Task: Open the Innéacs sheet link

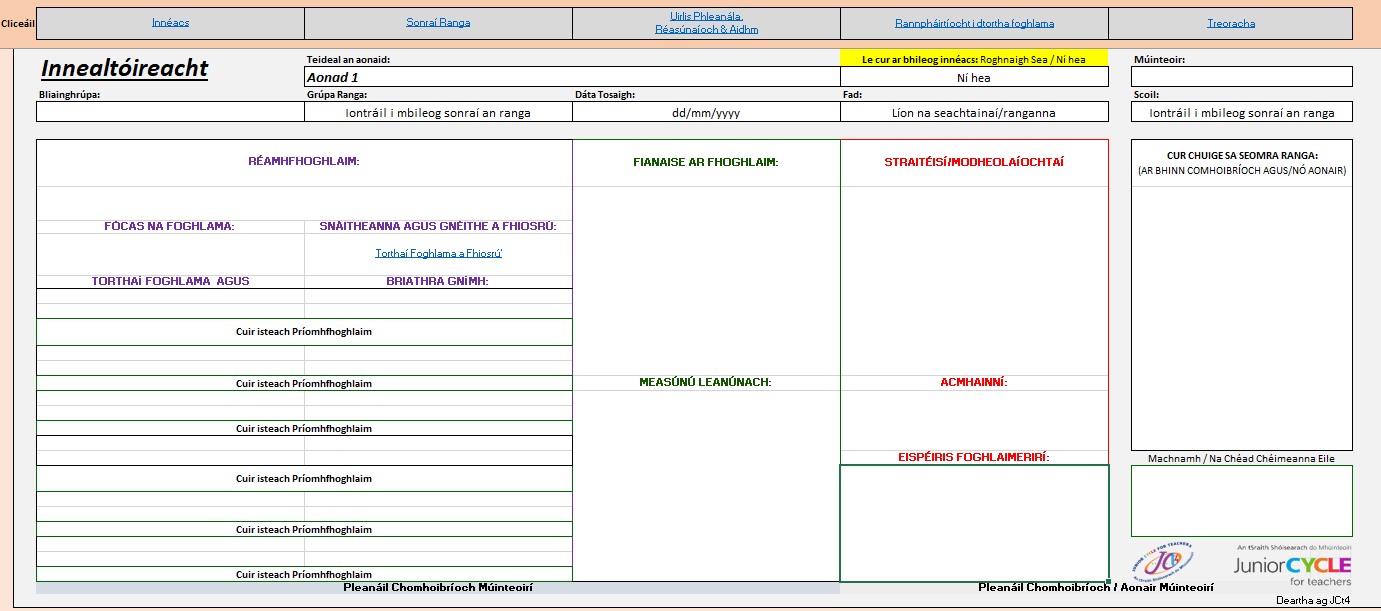Action: click(x=171, y=23)
